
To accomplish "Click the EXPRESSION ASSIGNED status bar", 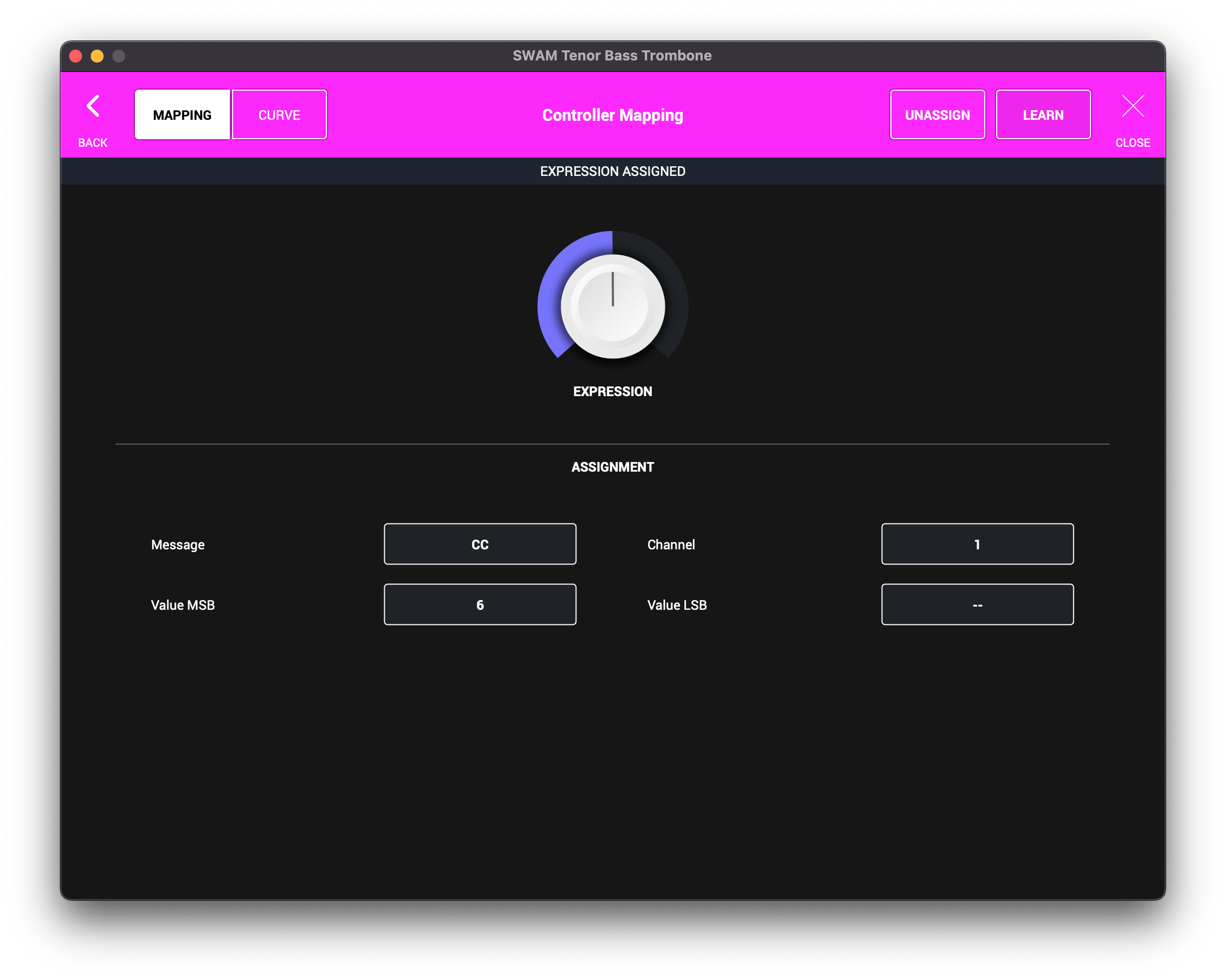I will (x=612, y=171).
